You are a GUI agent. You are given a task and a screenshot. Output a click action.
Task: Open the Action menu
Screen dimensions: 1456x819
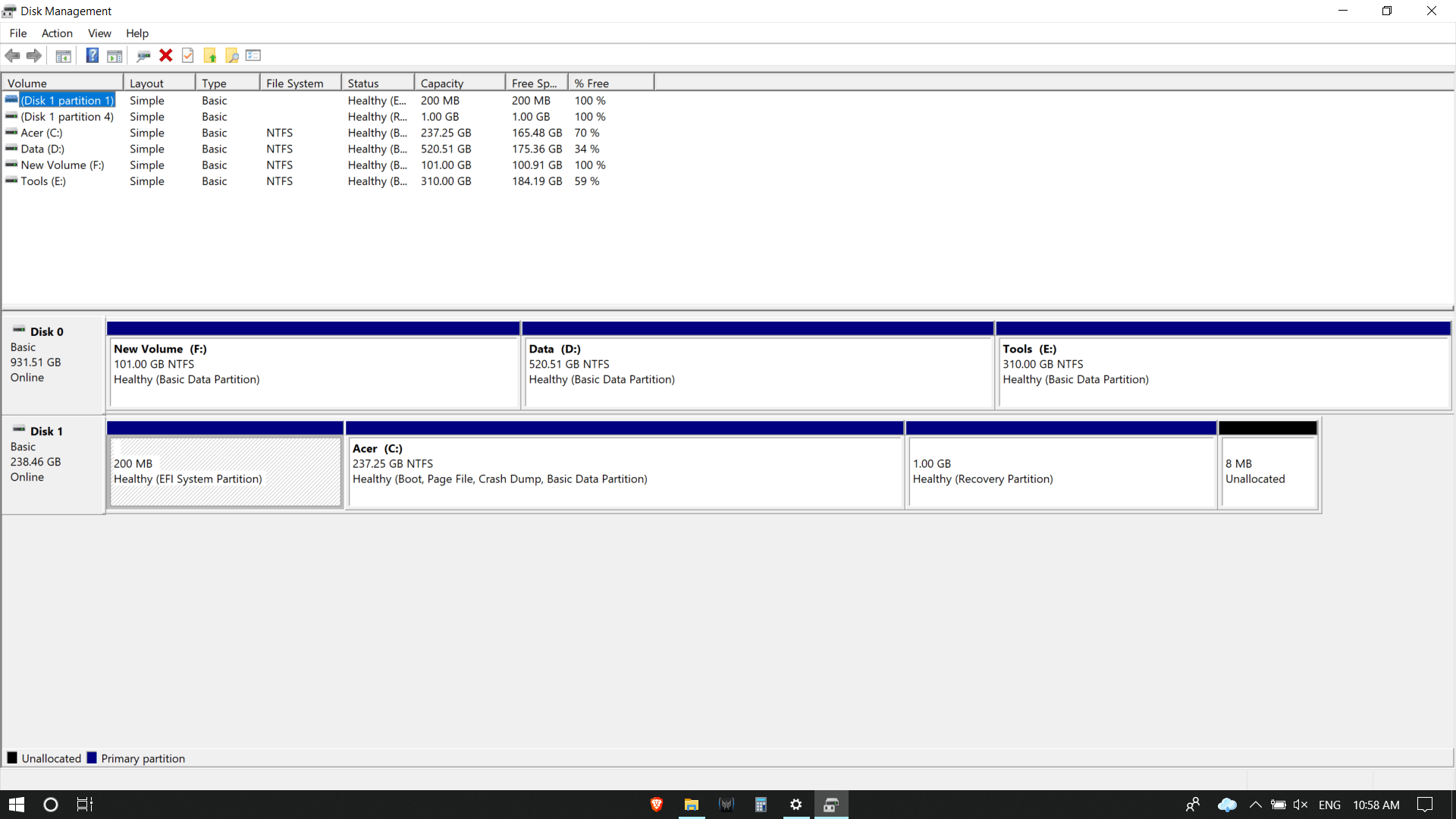tap(57, 33)
